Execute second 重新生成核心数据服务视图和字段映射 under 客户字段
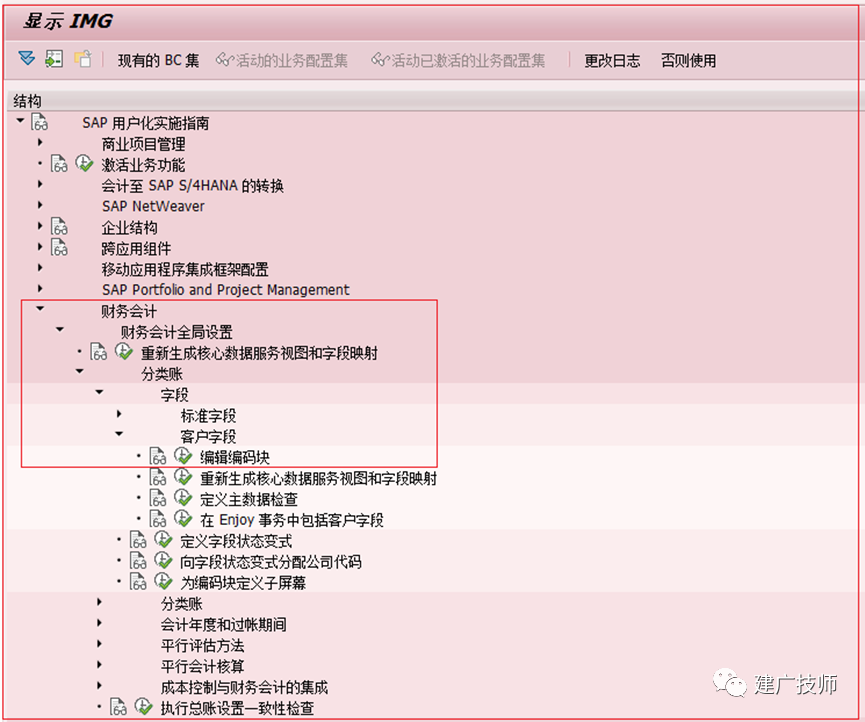The image size is (865, 722). 183,477
